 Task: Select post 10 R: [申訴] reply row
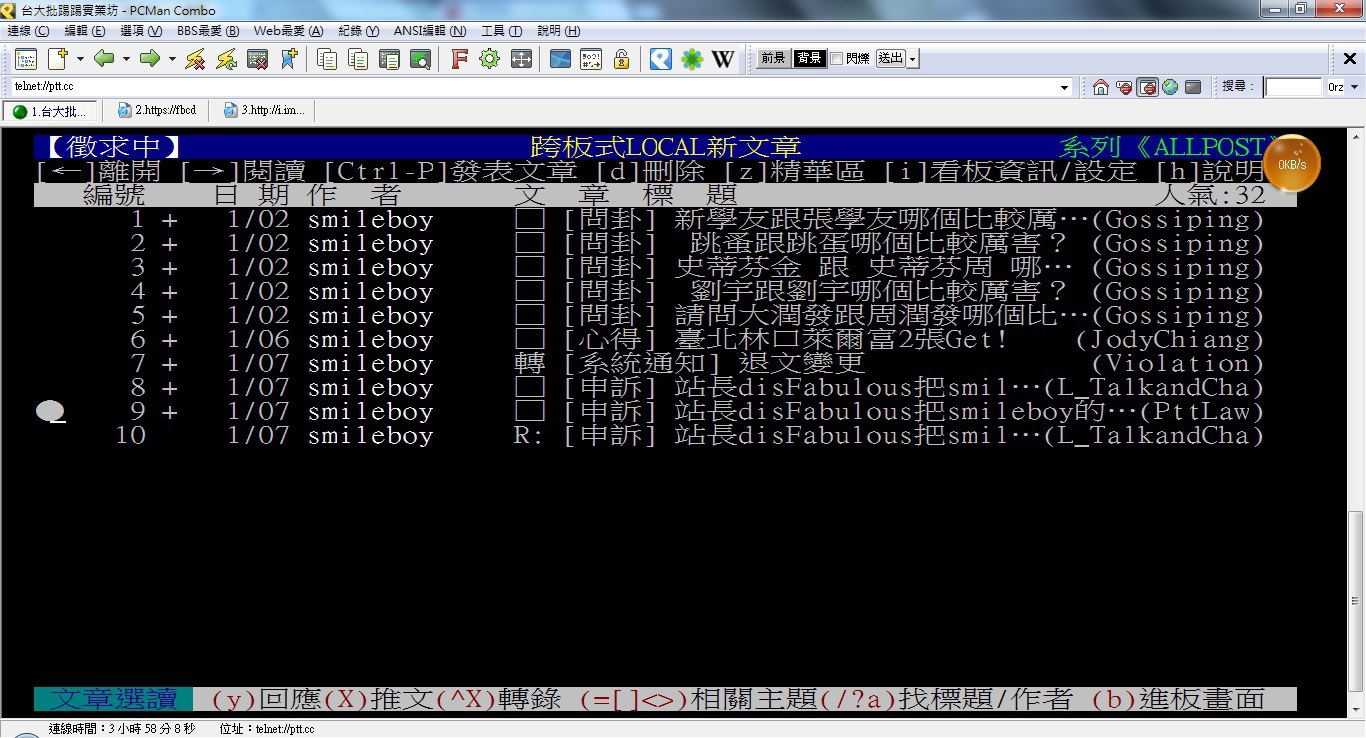(x=665, y=436)
